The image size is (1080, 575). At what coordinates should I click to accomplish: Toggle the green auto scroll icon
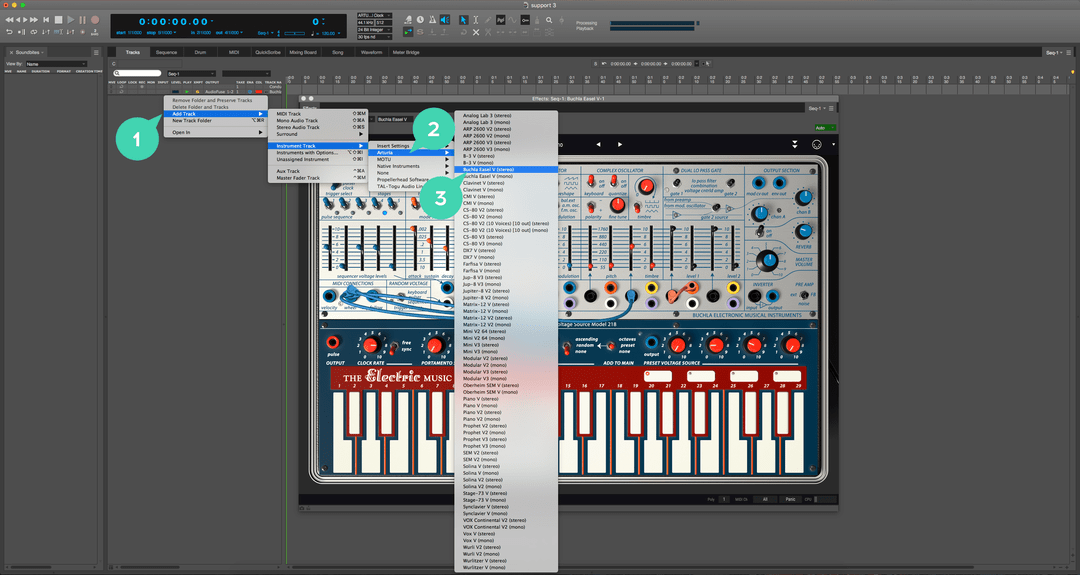[408, 32]
